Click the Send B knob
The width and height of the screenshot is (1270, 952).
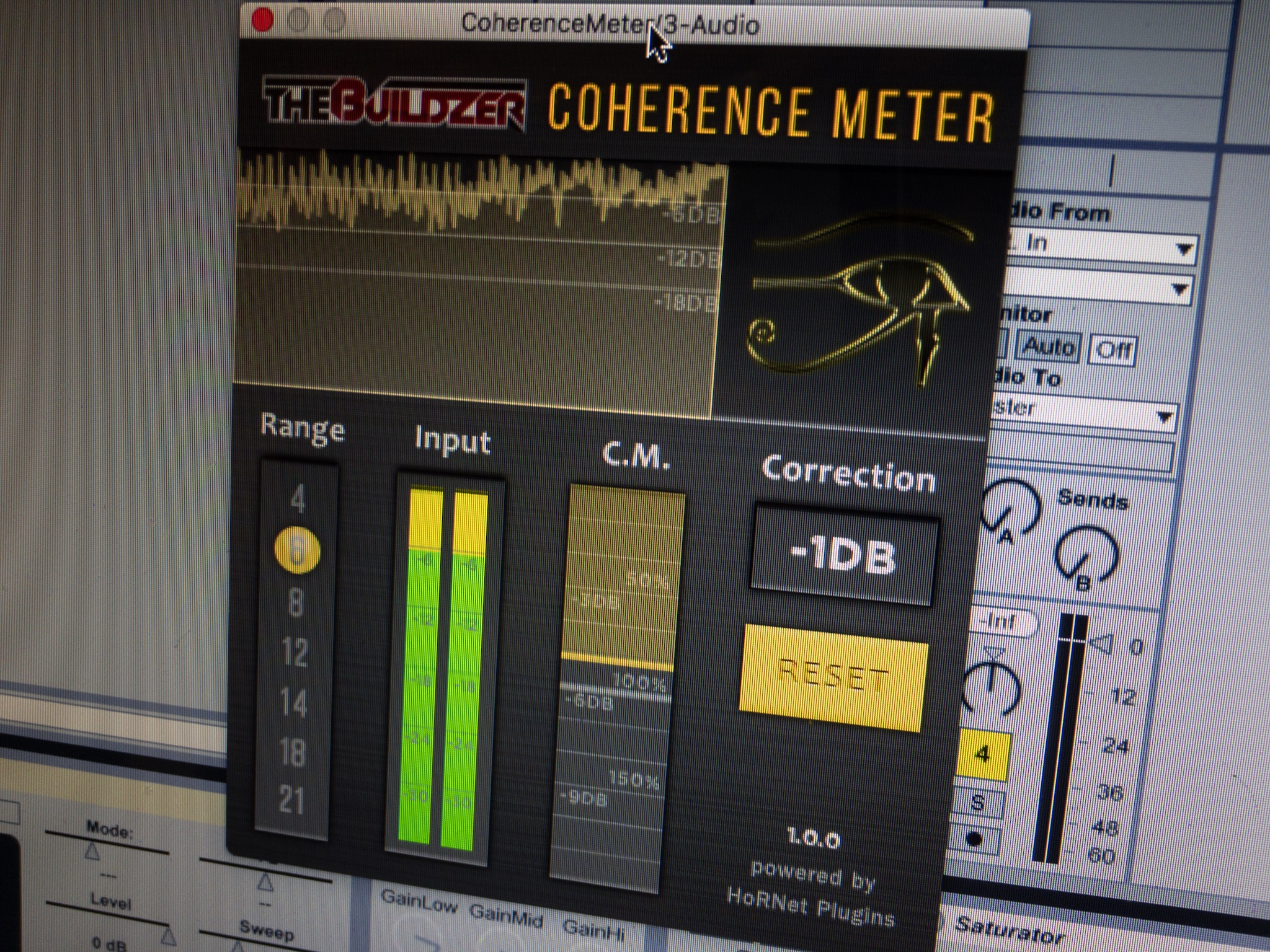click(1086, 553)
